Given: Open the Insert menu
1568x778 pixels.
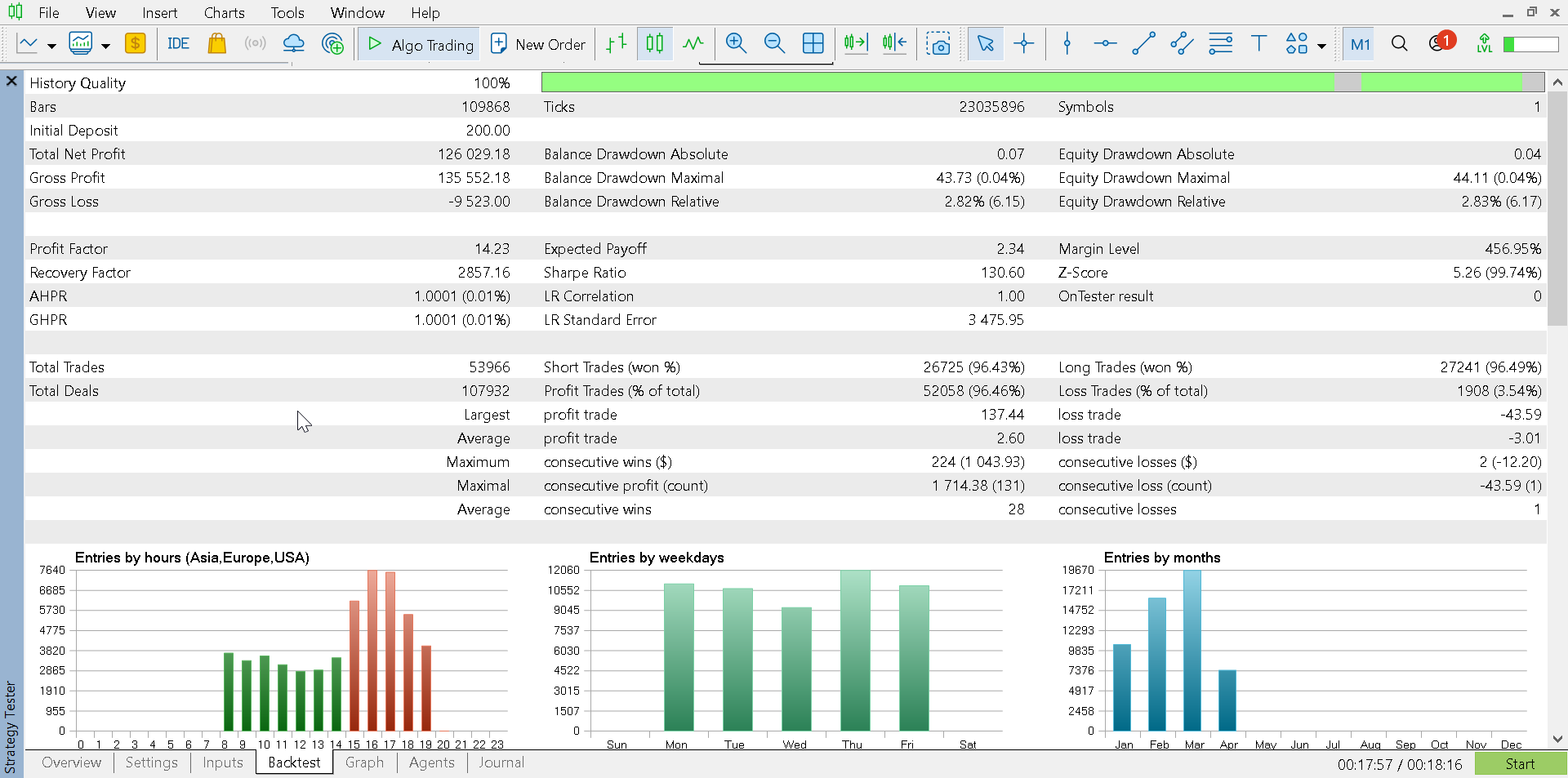Looking at the screenshot, I should click(x=159, y=13).
